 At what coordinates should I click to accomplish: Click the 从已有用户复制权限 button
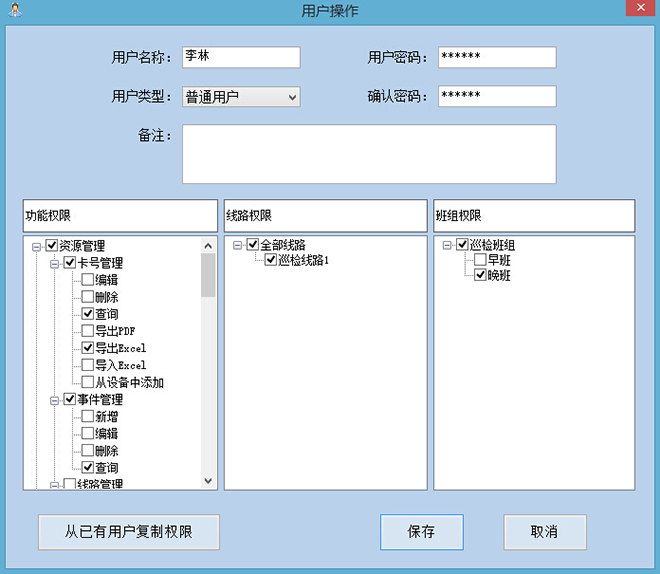coord(128,532)
